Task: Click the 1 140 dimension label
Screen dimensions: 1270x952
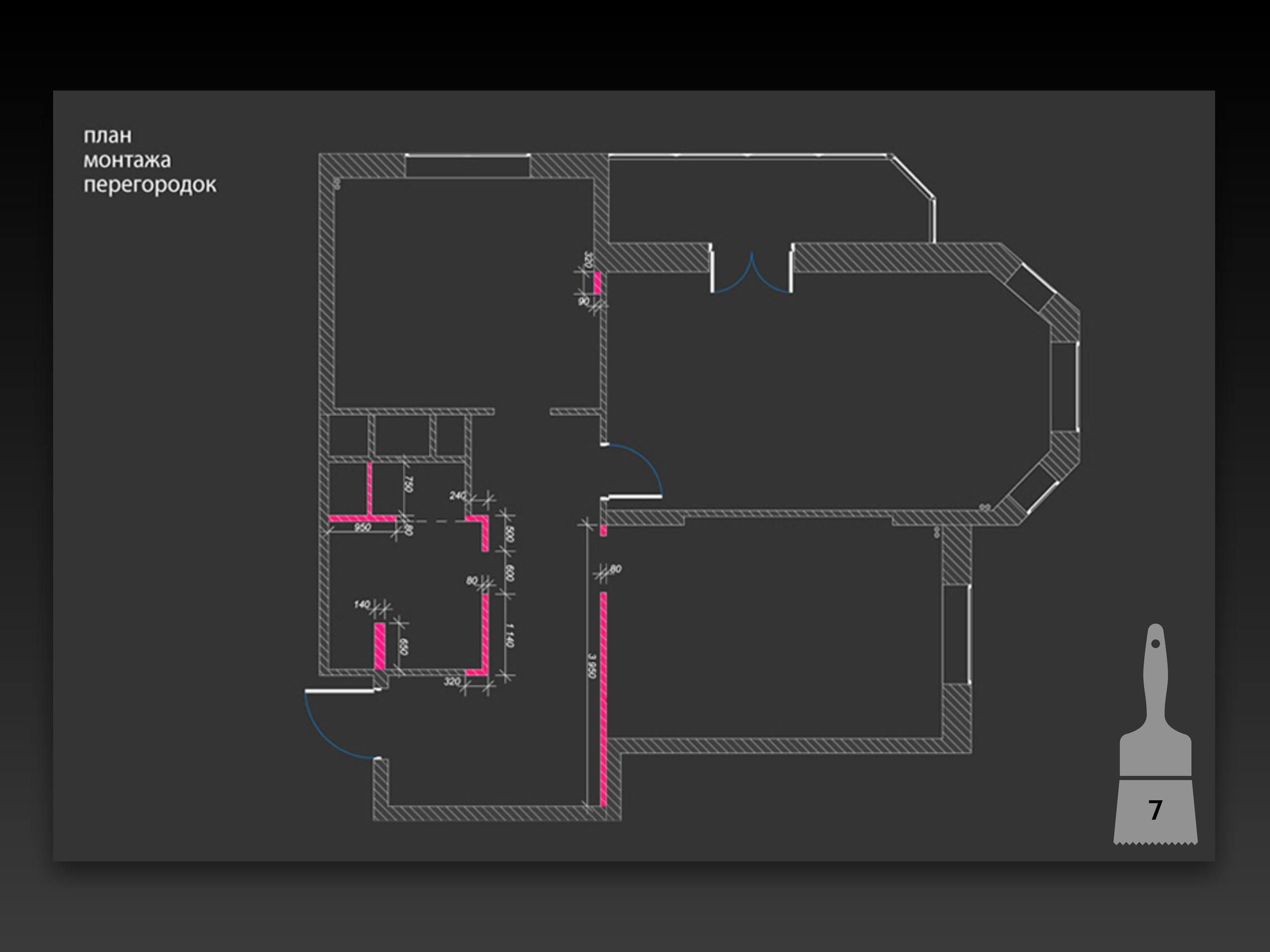Action: click(508, 635)
